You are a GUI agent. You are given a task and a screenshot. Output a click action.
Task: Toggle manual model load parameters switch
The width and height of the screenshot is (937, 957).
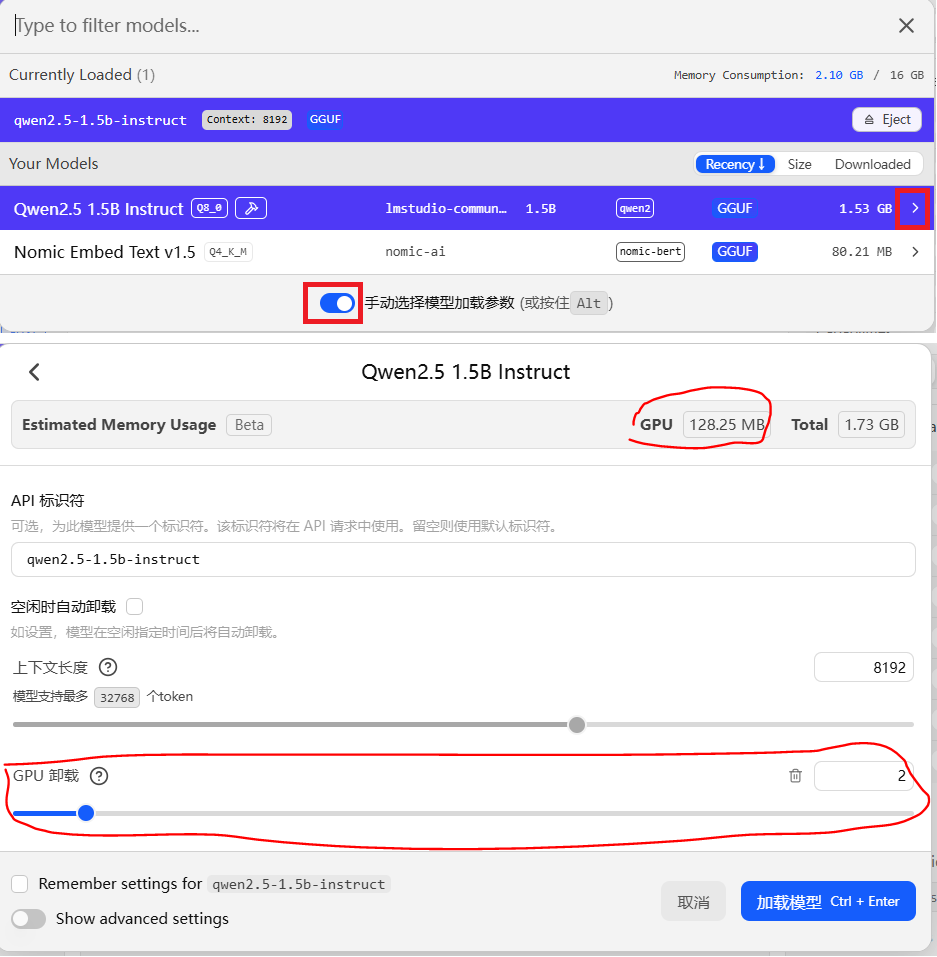point(337,303)
